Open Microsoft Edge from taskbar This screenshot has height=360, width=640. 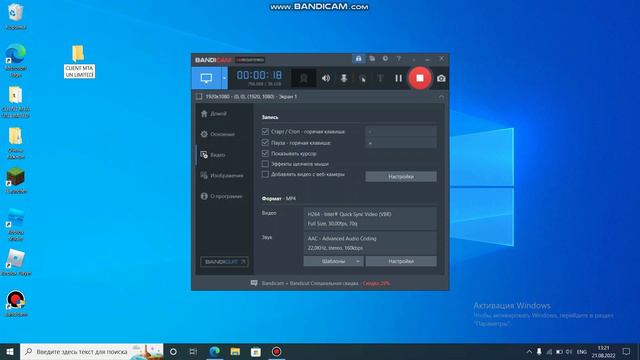214,351
